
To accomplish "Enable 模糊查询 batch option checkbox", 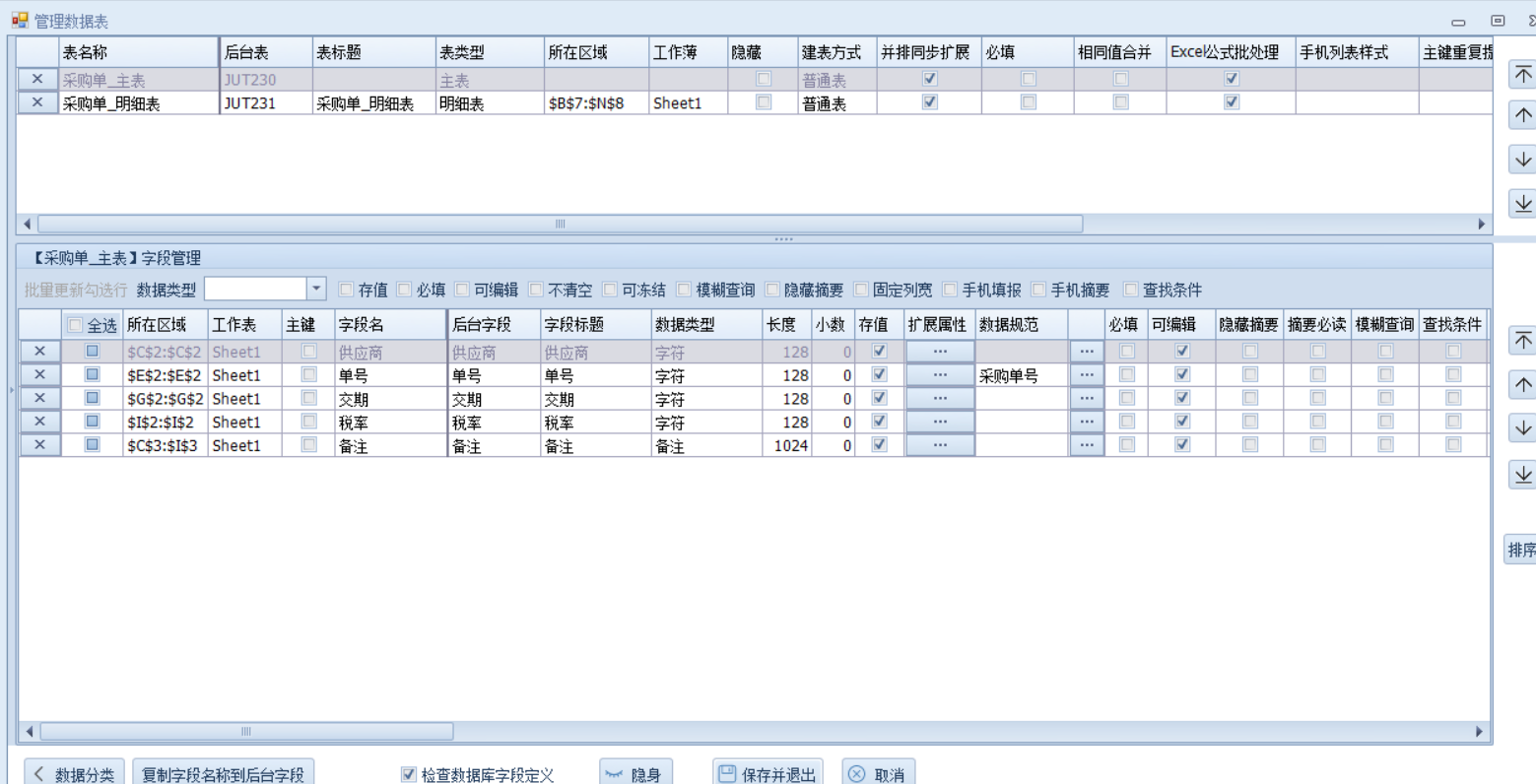I will (684, 290).
